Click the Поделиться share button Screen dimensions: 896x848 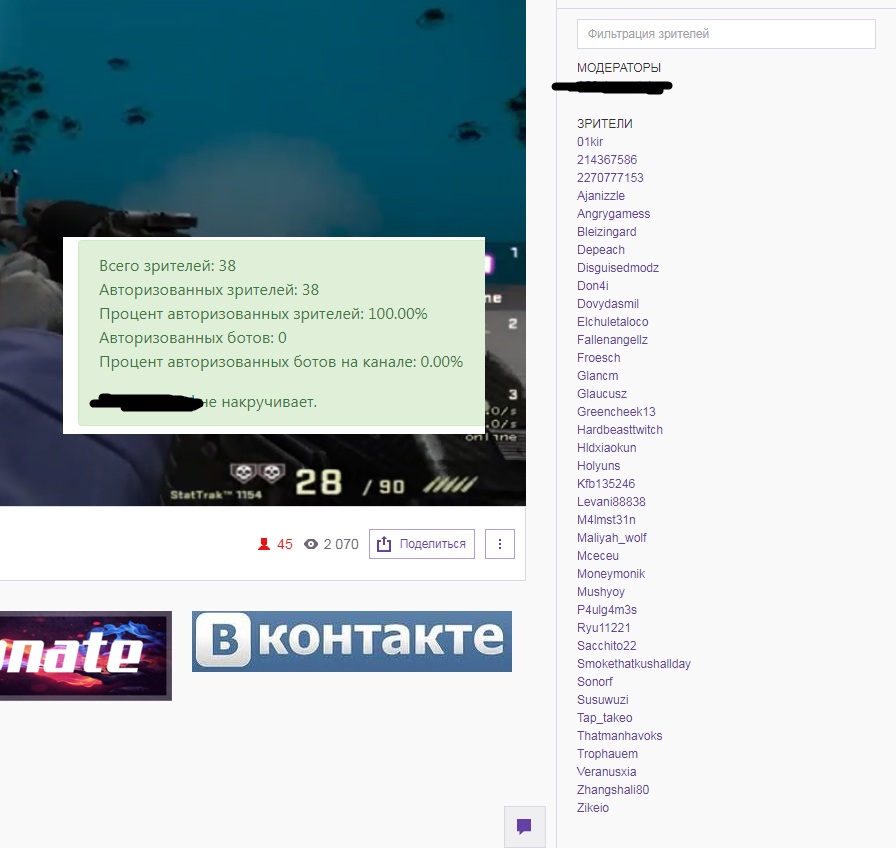[421, 544]
